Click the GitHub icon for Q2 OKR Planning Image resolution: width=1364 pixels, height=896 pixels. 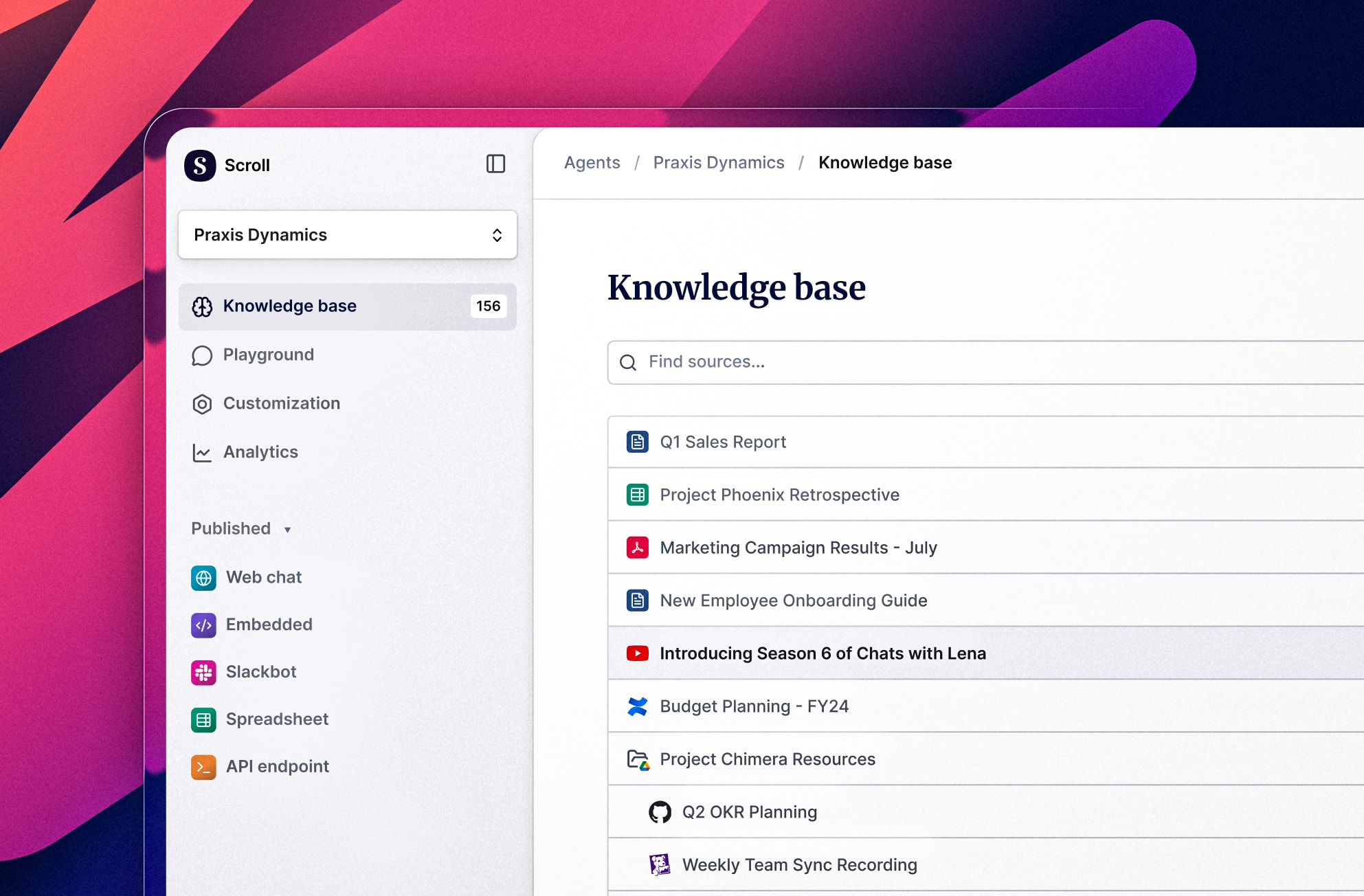pyautogui.click(x=660, y=813)
